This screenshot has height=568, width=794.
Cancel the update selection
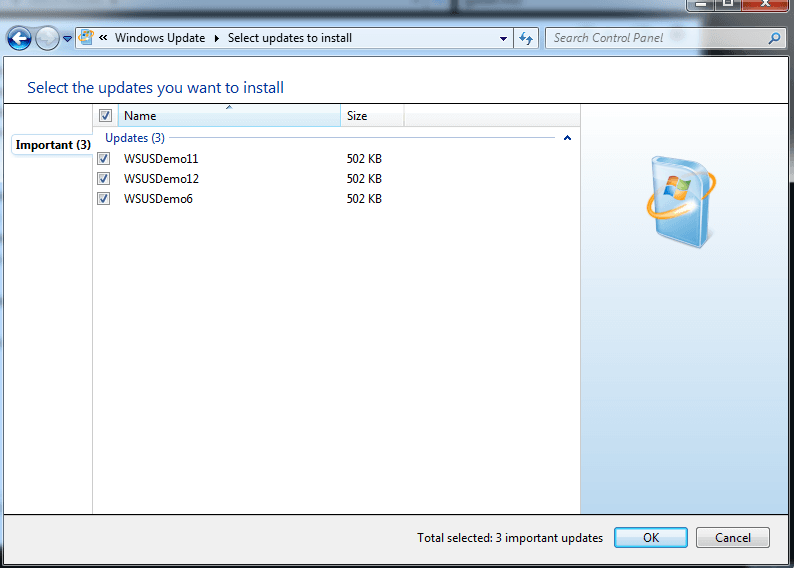coord(733,538)
